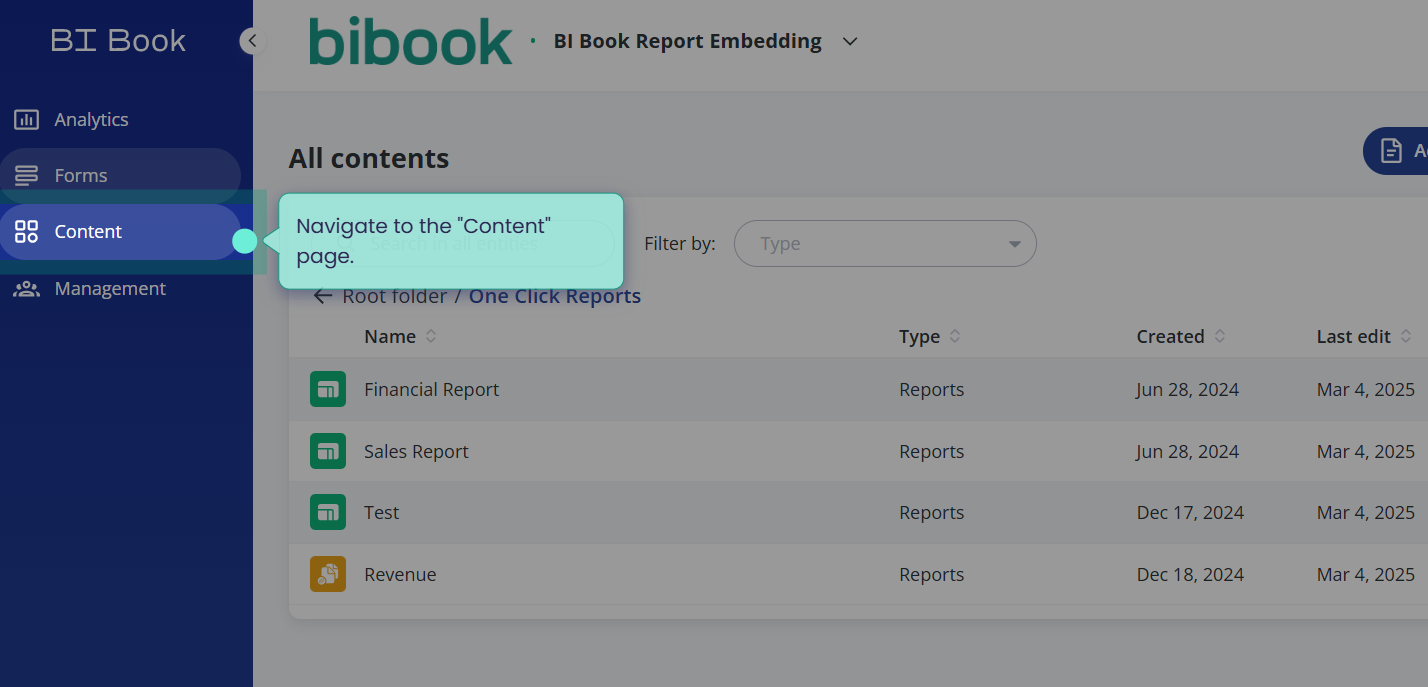Click the back arrow beside Root folder

(322, 296)
